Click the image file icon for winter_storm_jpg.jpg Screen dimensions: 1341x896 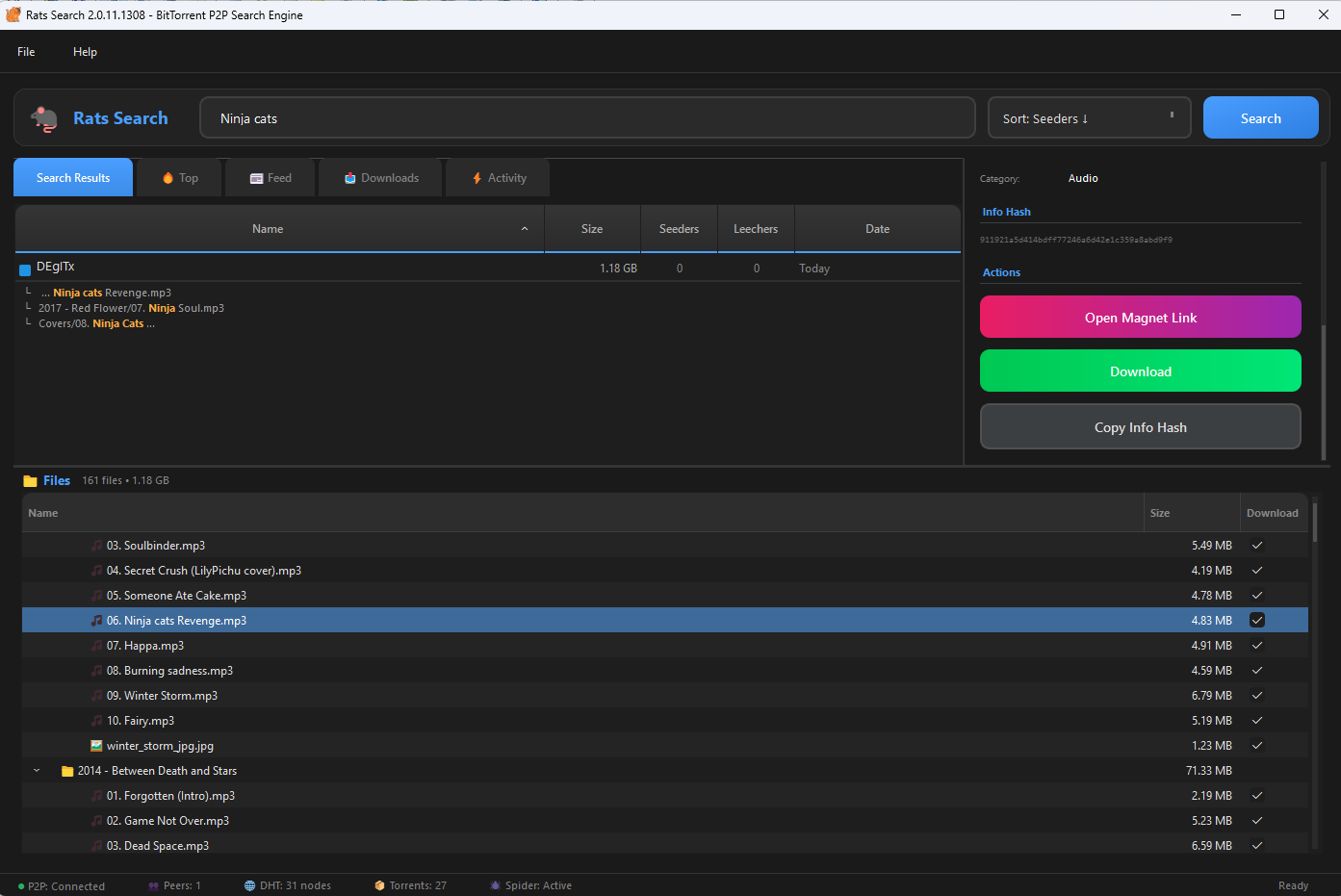tap(96, 746)
